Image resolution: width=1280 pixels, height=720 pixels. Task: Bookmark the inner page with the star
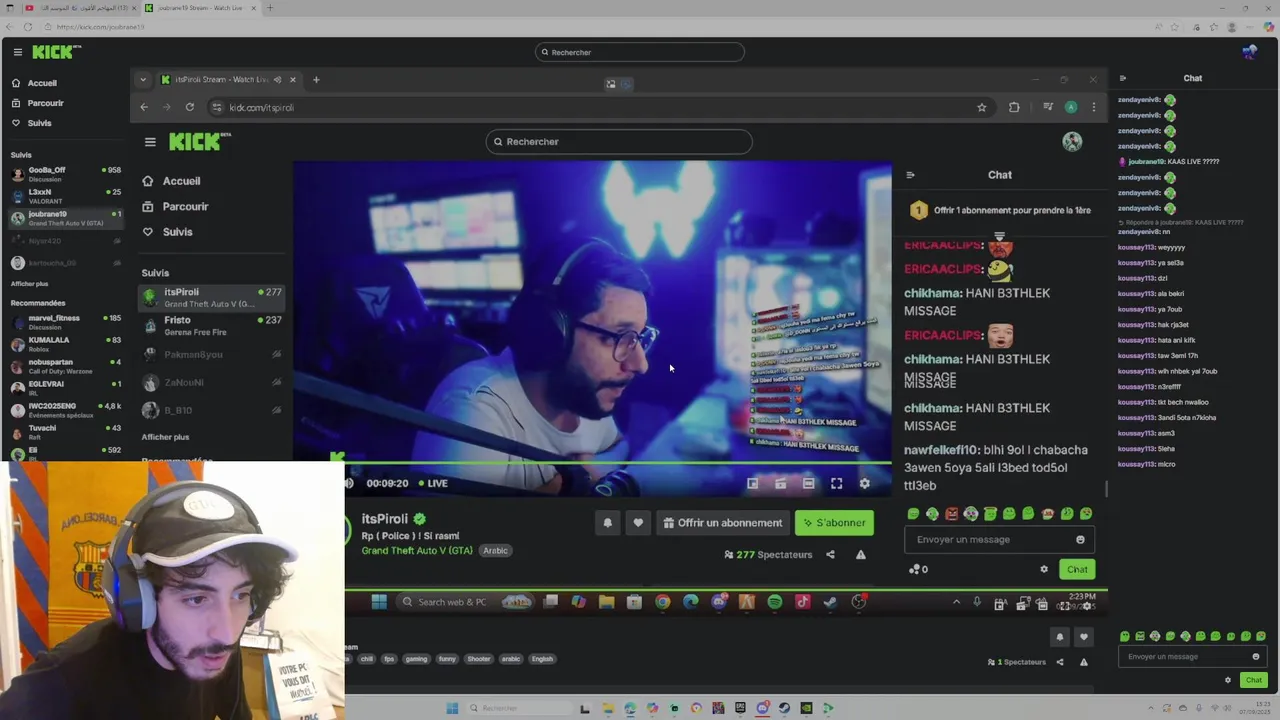pyautogui.click(x=982, y=107)
